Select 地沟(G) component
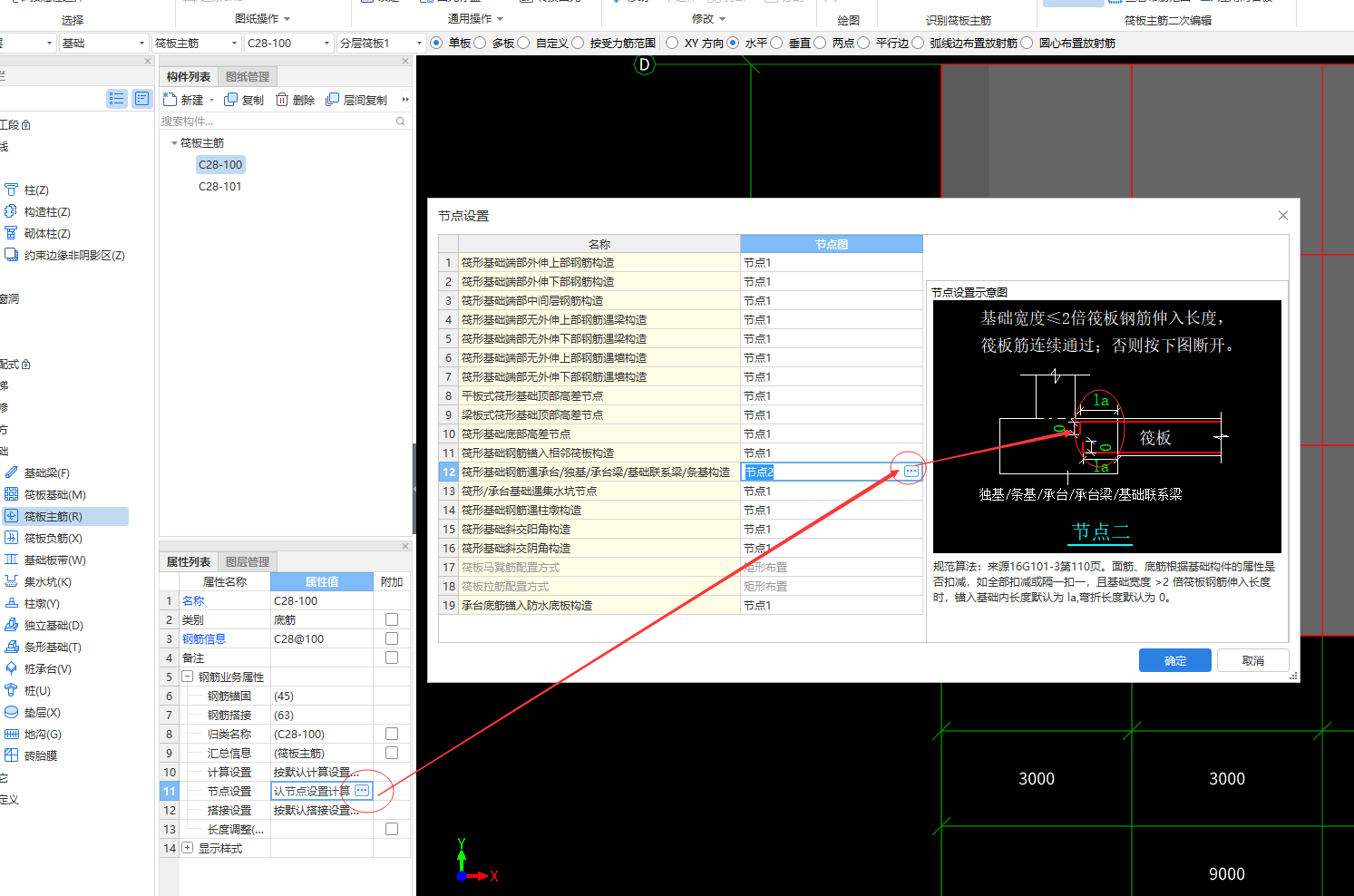 (42, 734)
